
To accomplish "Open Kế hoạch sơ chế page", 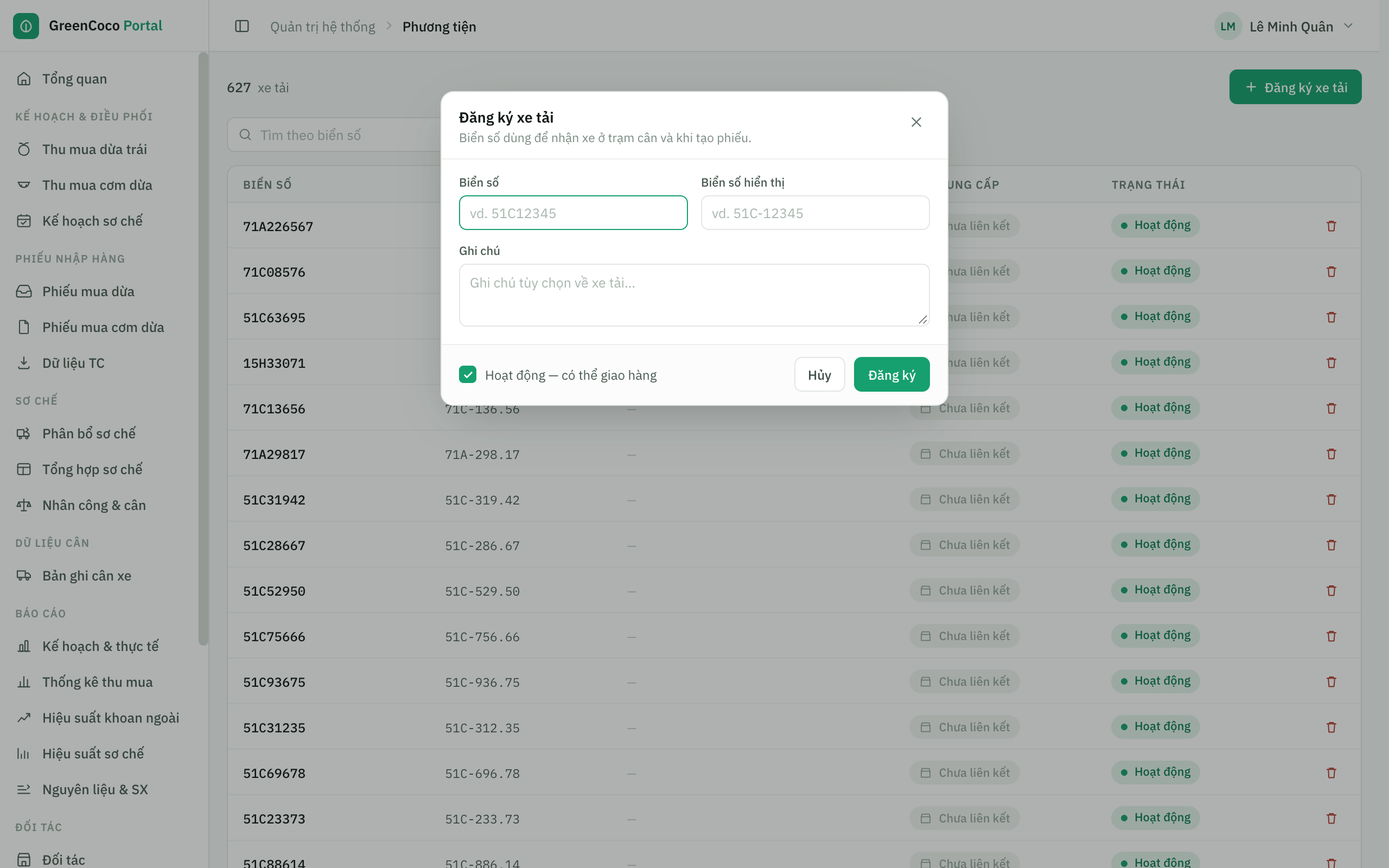I will 100,221.
